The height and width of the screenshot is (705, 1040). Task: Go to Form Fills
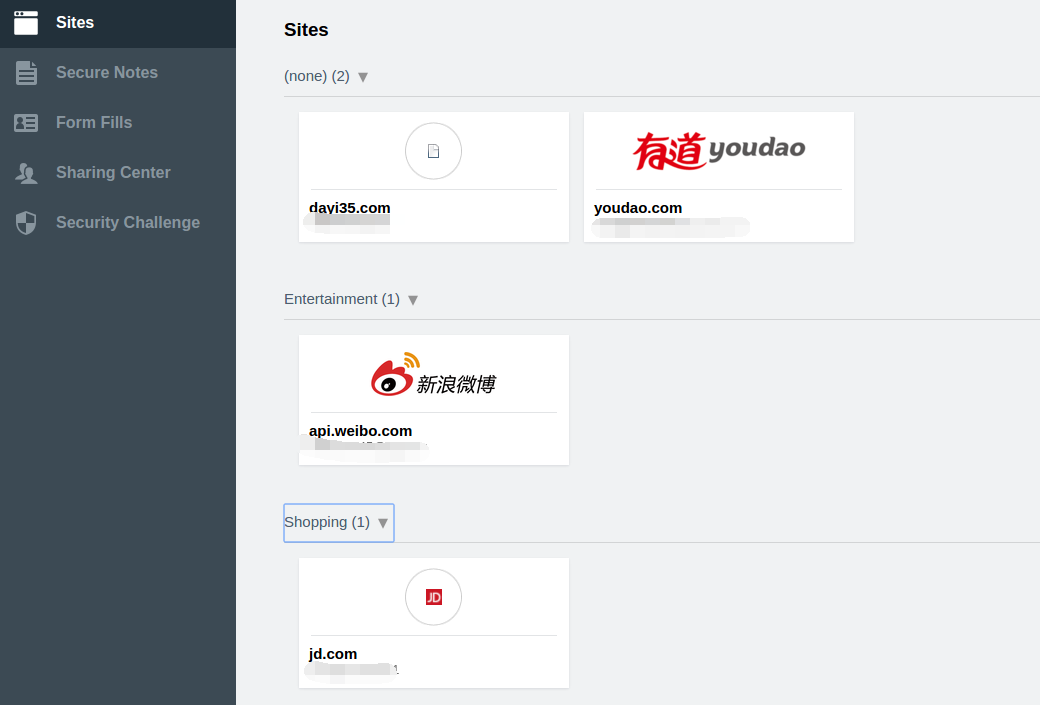[94, 123]
